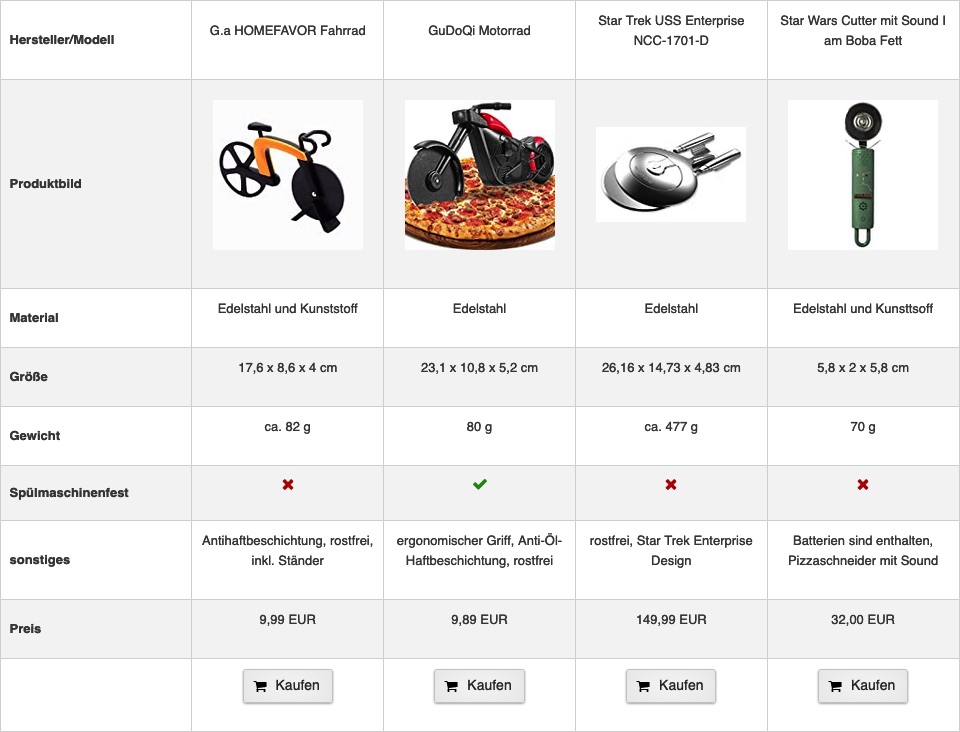The height and width of the screenshot is (732, 960).
Task: Click the Spülmaschinenfest row label
Action: click(69, 493)
